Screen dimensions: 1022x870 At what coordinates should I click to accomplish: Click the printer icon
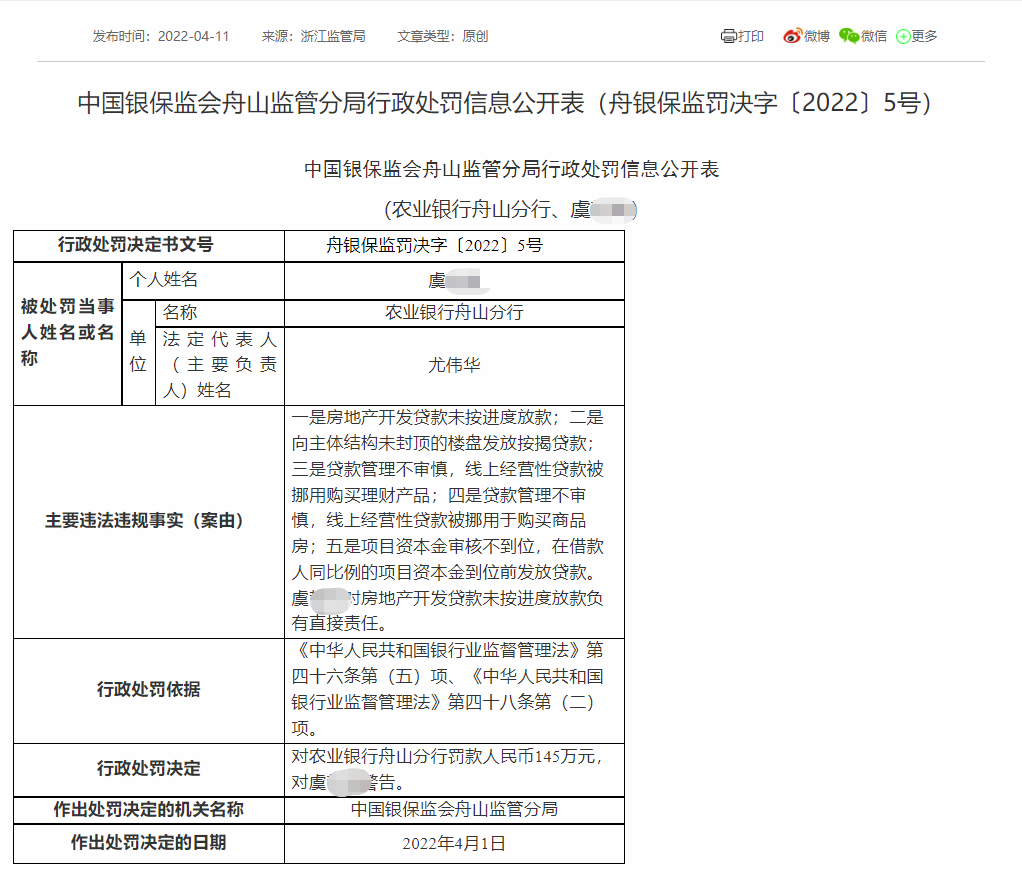[728, 36]
